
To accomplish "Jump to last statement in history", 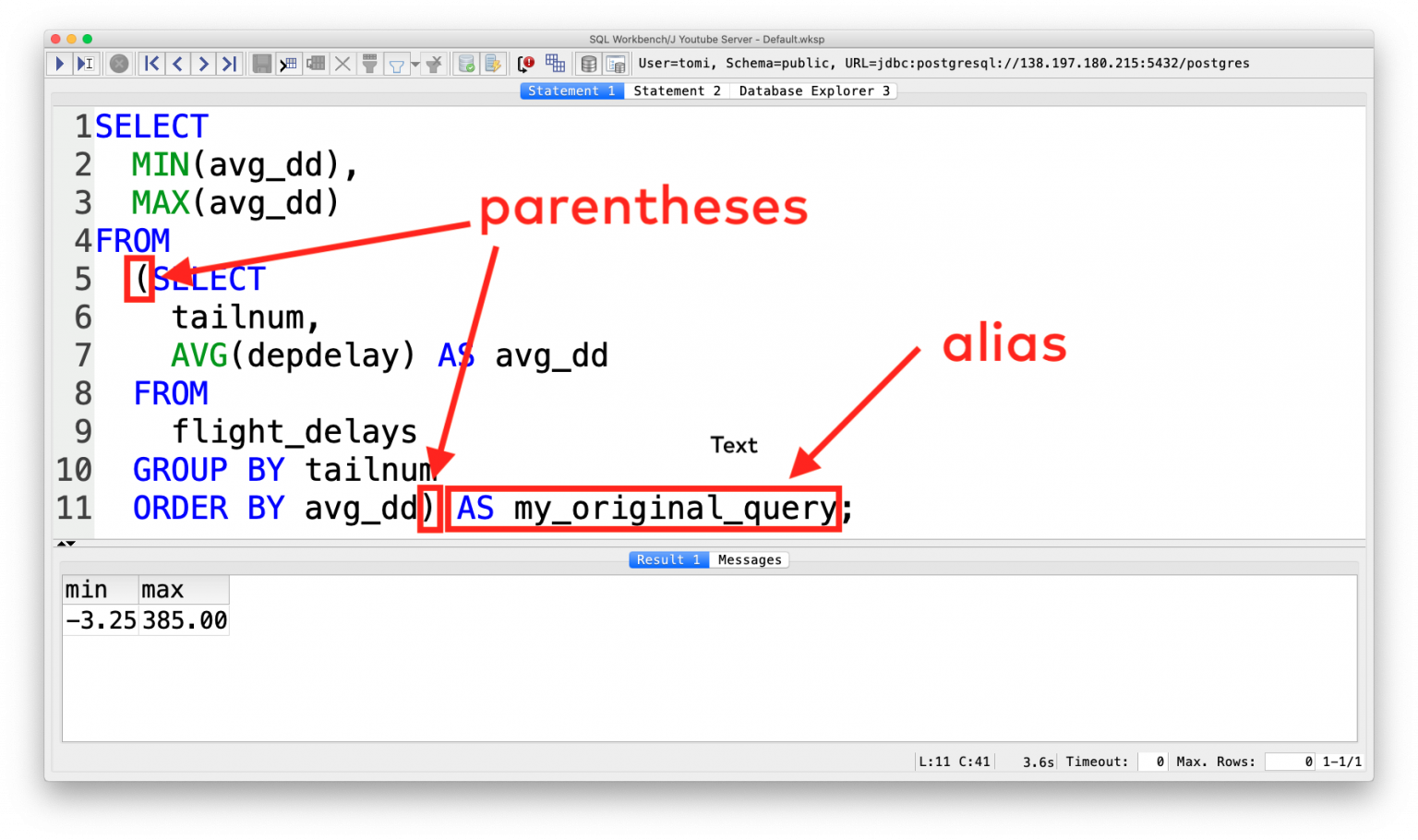I will click(229, 63).
